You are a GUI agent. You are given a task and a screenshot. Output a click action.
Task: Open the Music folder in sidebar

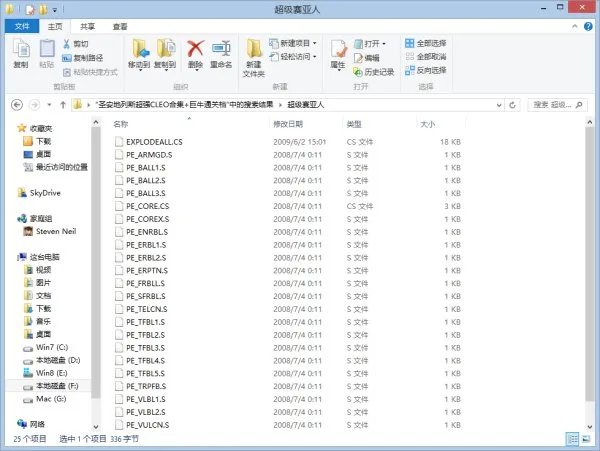[x=38, y=321]
